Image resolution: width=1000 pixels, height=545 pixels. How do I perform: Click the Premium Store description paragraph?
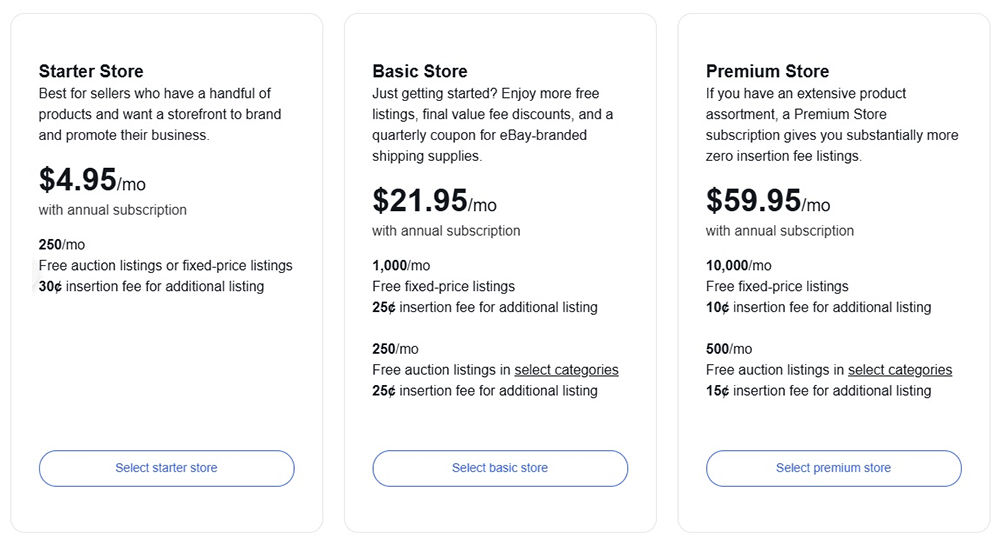coord(832,125)
